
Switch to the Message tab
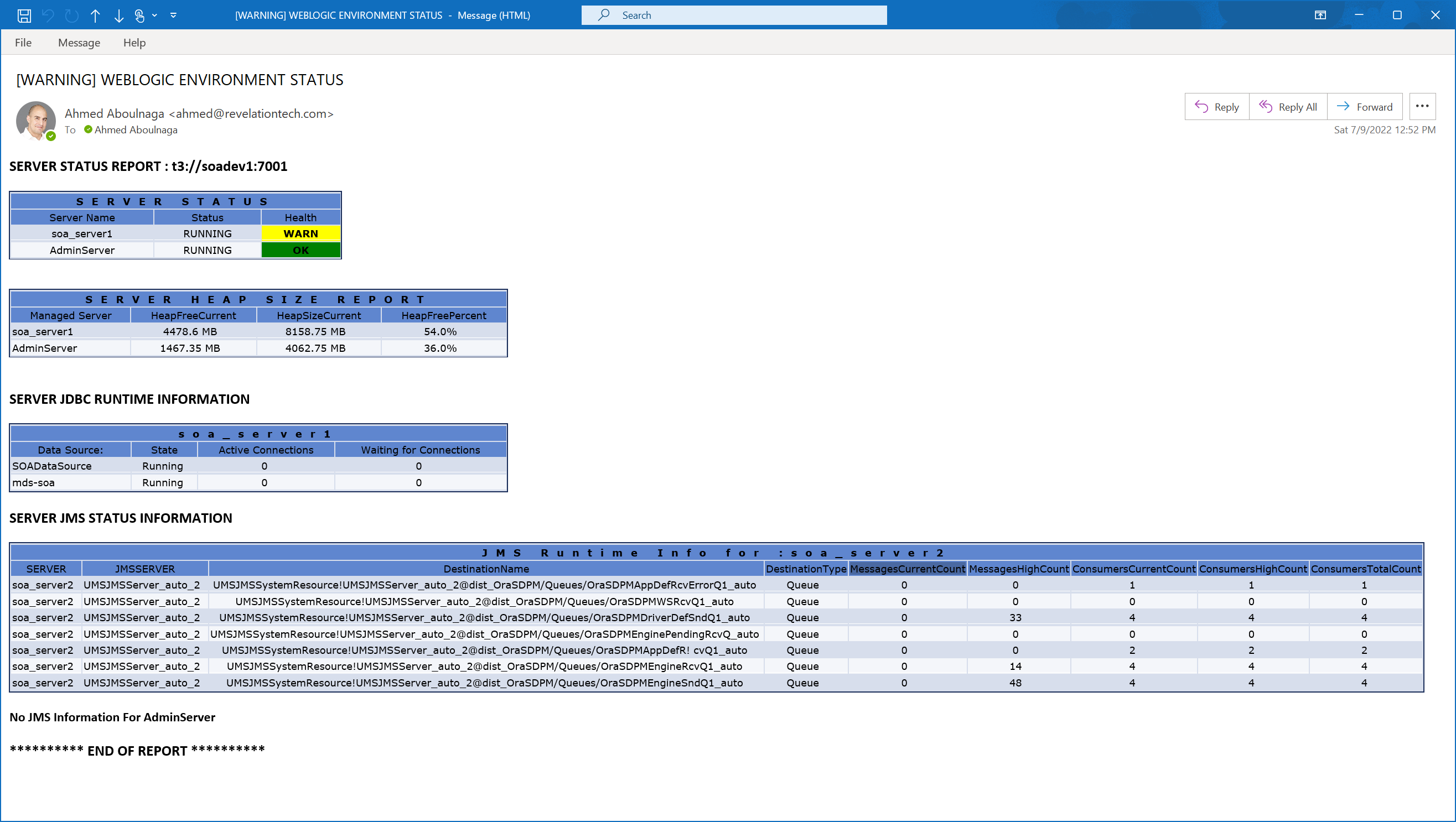(x=79, y=43)
